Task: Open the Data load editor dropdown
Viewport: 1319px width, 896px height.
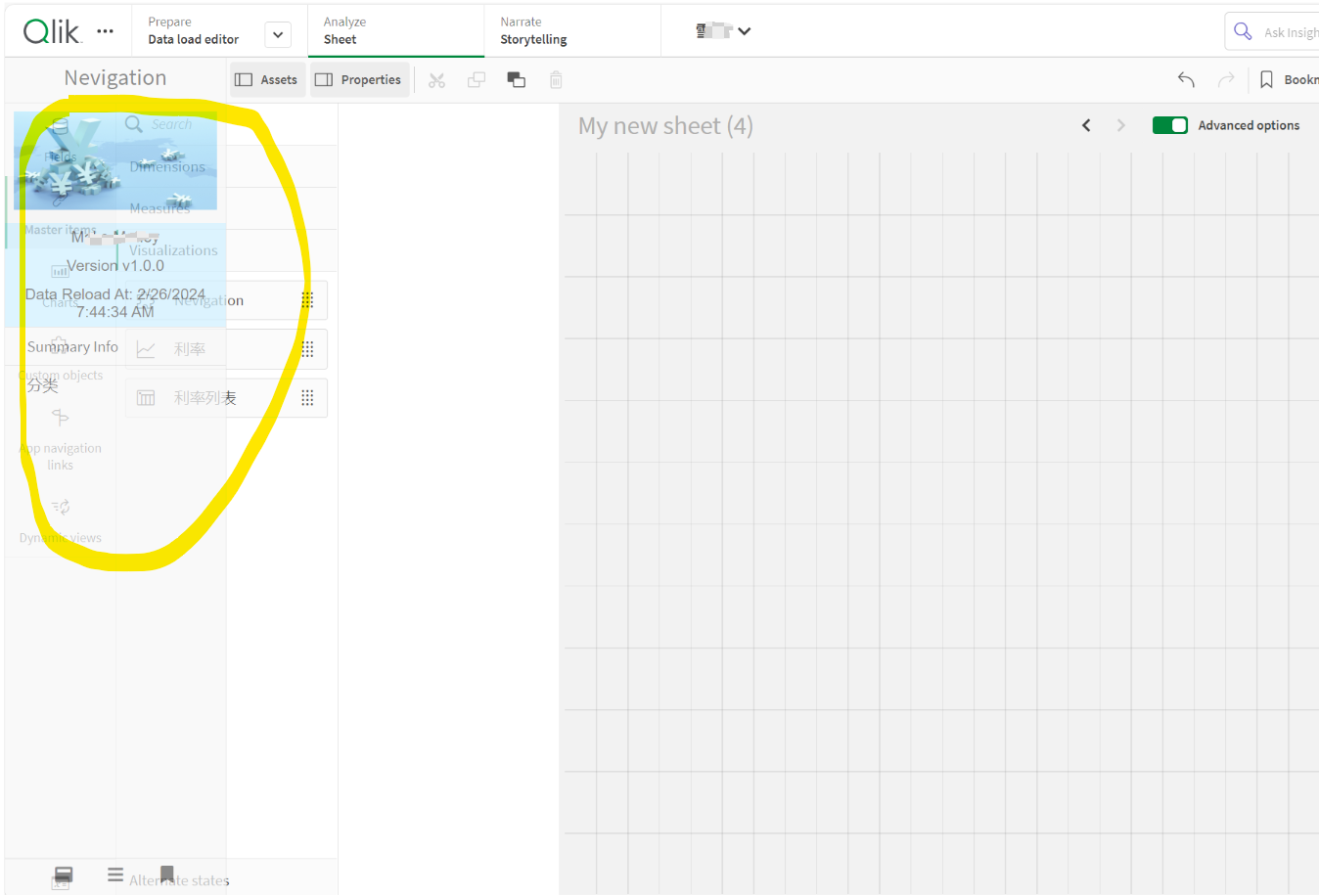Action: [x=277, y=33]
